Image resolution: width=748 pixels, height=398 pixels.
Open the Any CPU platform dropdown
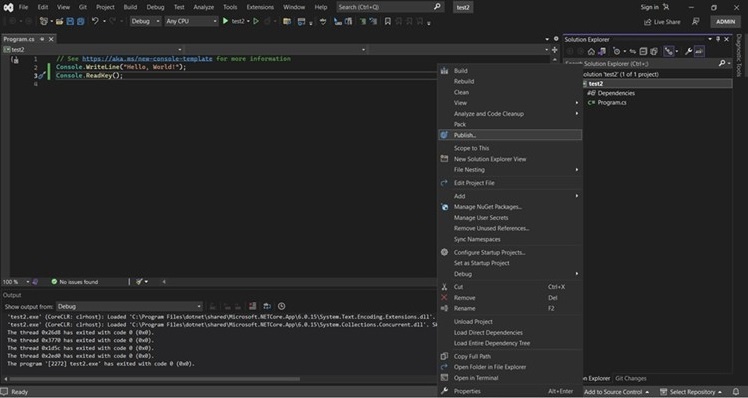point(191,21)
